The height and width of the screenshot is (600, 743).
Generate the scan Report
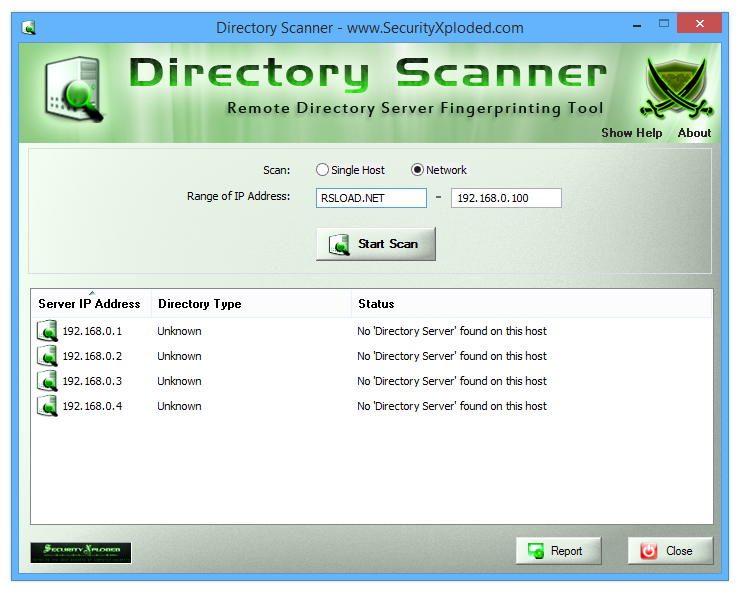(558, 551)
